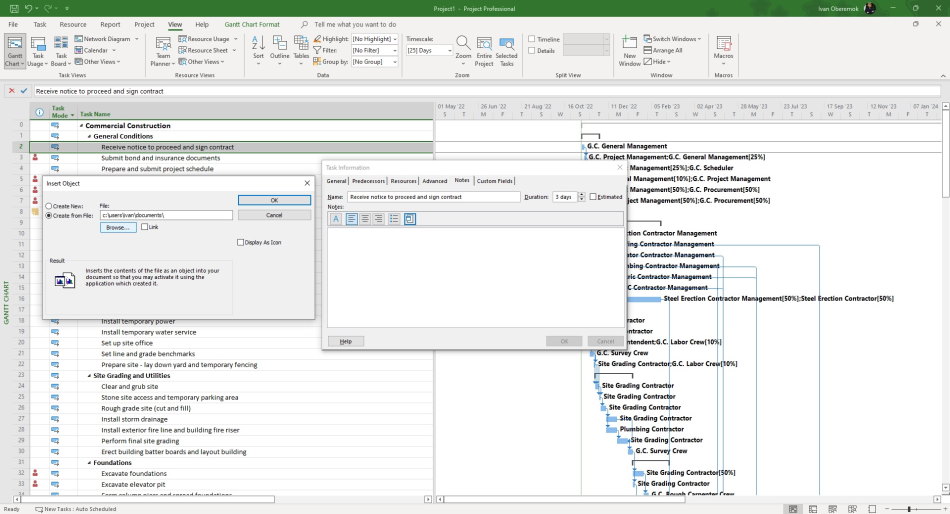Select Task Usage view icon in status bar

pyautogui.click(x=813, y=509)
